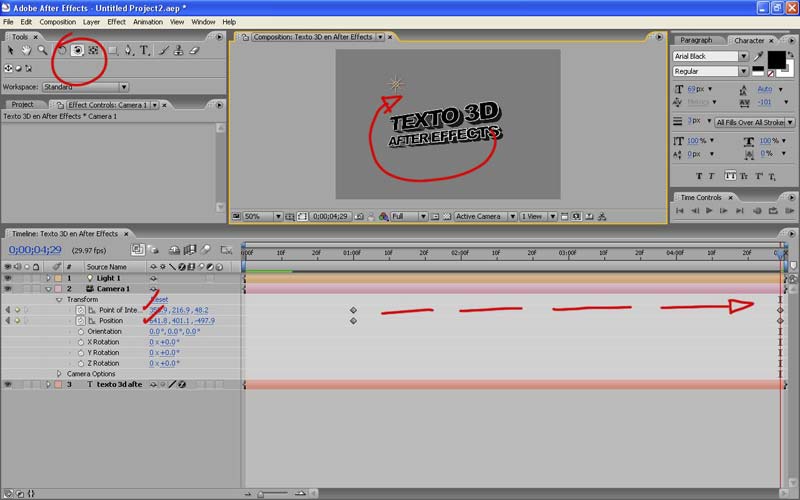Go to first frame in Time Controls
The image size is (800, 500).
pyautogui.click(x=680, y=210)
